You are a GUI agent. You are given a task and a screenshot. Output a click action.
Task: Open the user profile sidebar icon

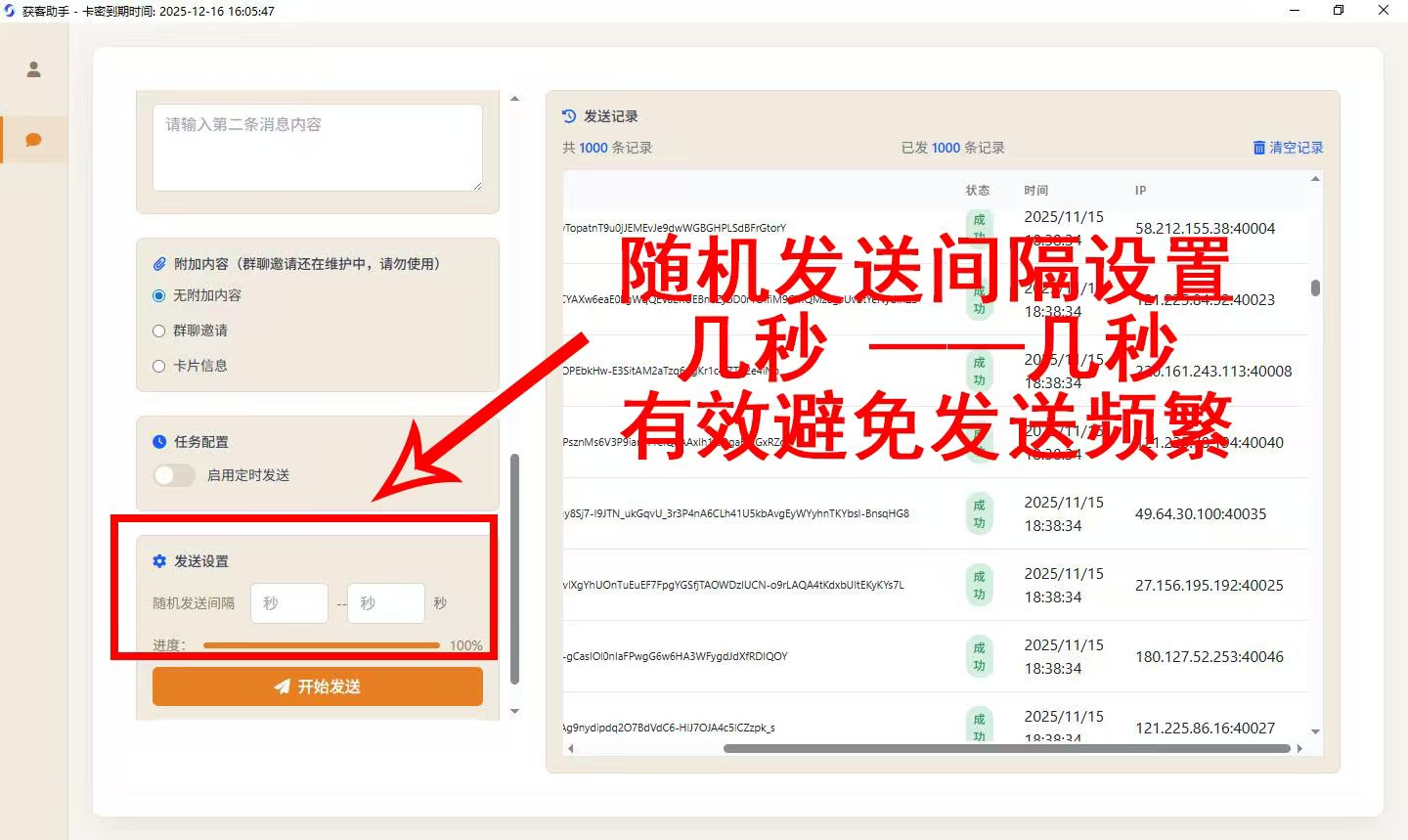click(33, 69)
